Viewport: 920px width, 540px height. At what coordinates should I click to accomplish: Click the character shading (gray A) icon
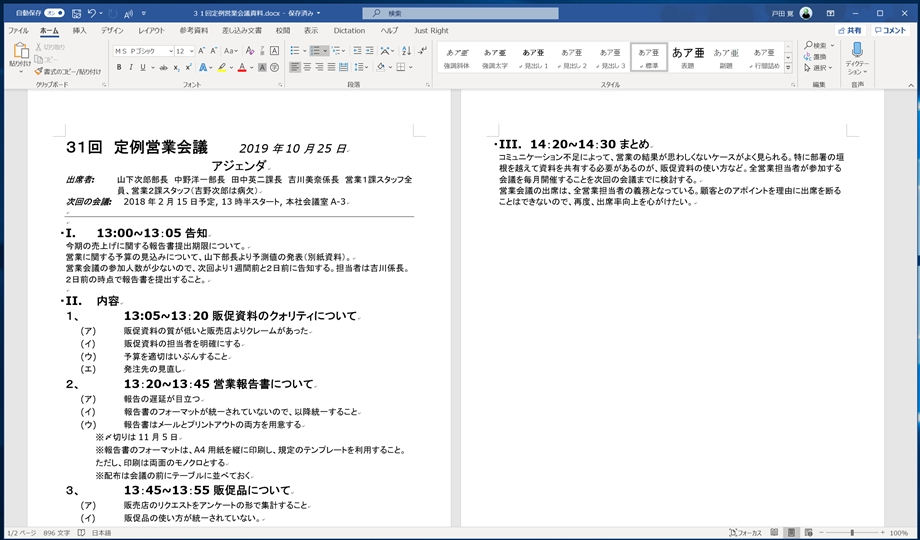[262, 68]
